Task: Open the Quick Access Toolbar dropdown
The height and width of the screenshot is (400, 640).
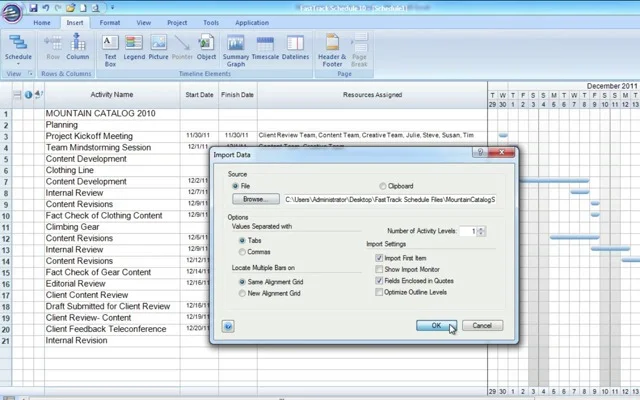Action: point(113,7)
